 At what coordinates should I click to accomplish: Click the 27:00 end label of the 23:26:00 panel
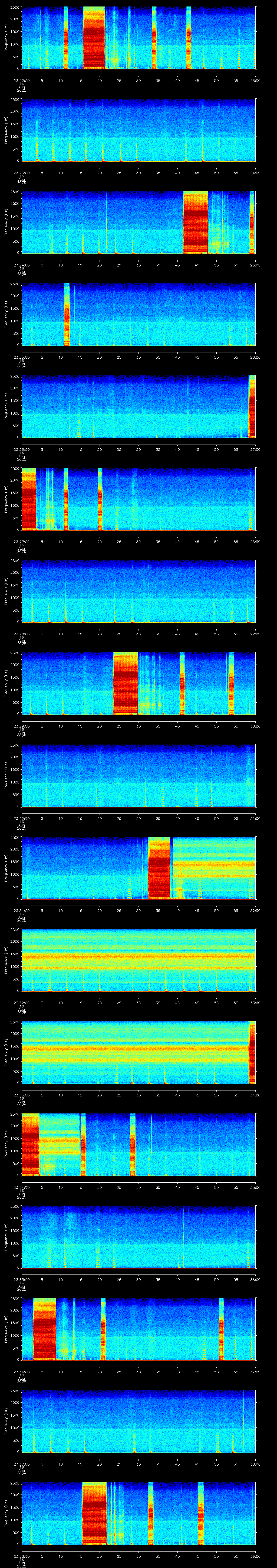[255, 449]
